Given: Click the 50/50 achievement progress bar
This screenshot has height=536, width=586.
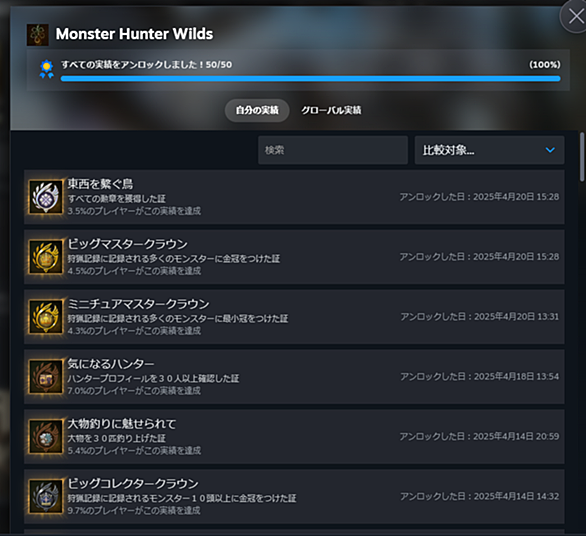Looking at the screenshot, I should pyautogui.click(x=310, y=78).
